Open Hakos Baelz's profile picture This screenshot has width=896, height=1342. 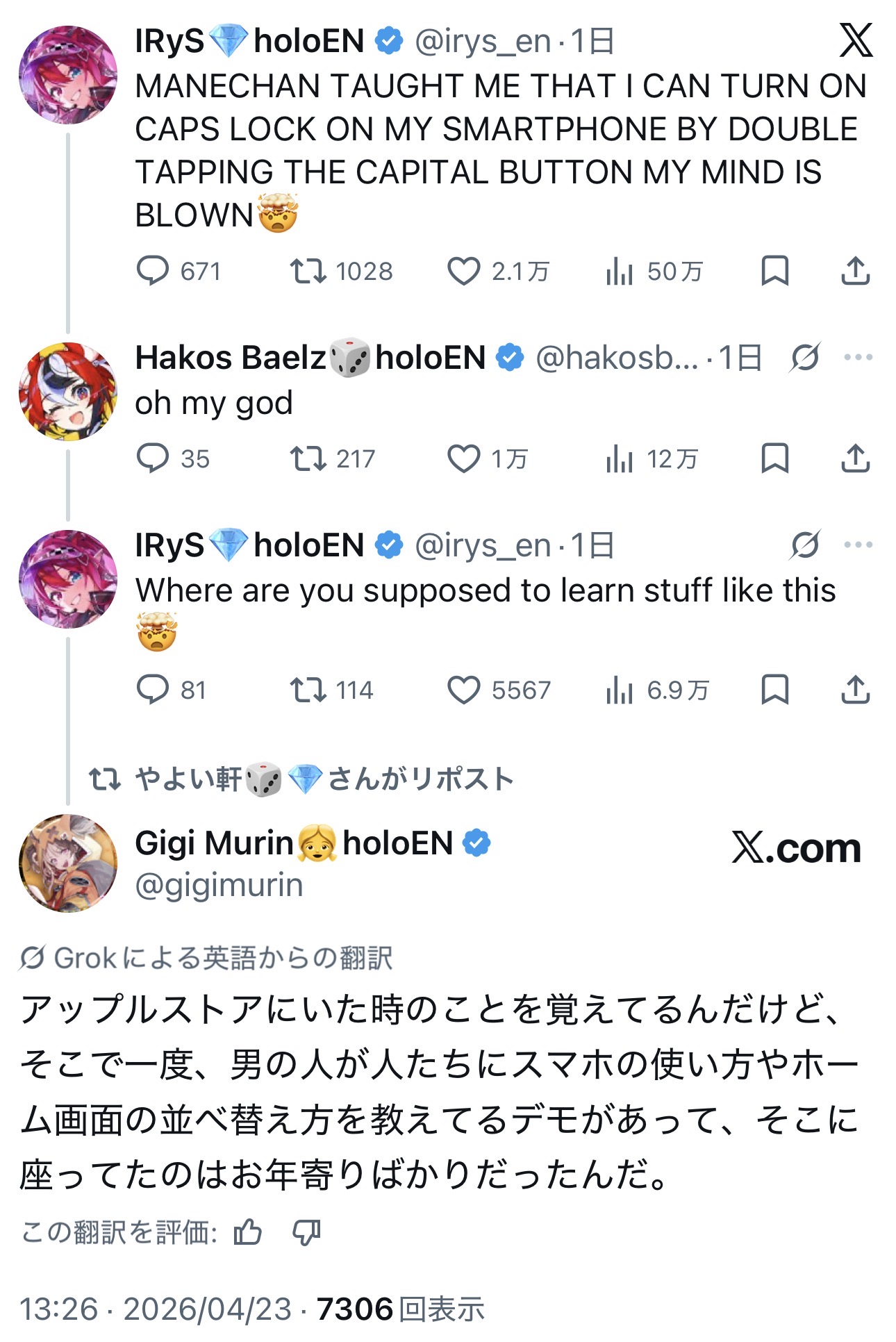[x=67, y=391]
